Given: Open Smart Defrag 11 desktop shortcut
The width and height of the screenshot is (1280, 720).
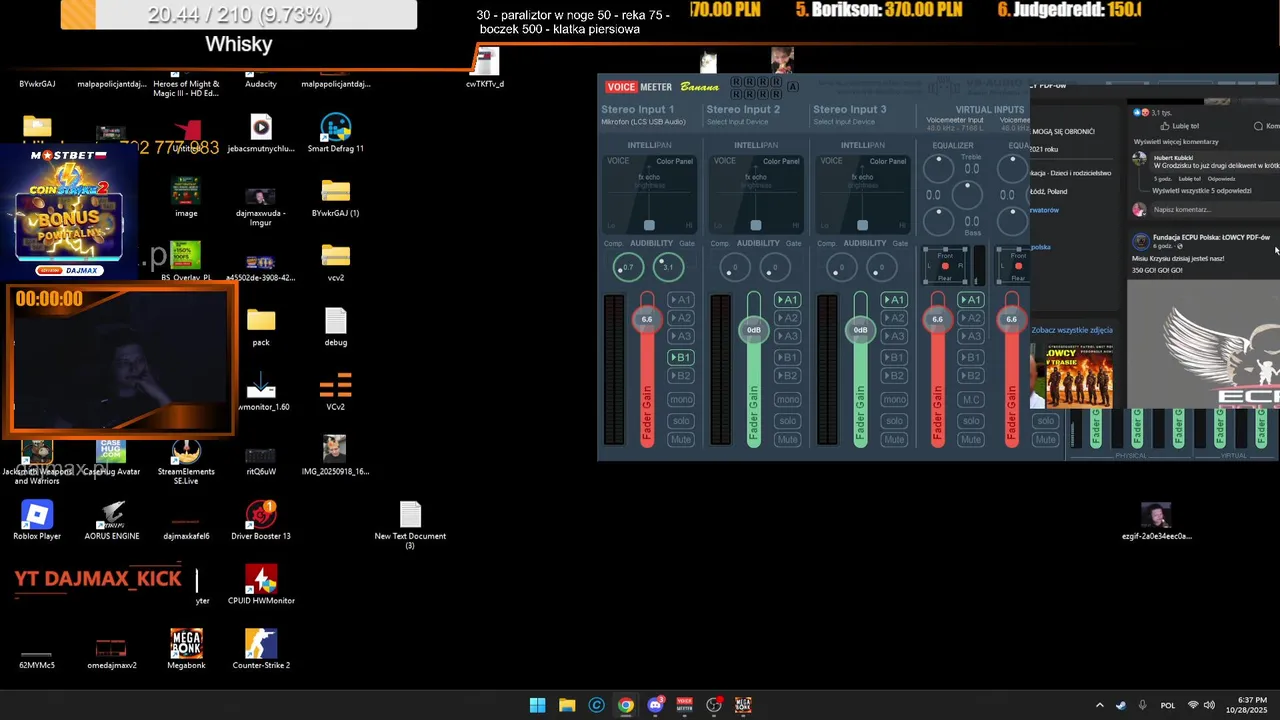Looking at the screenshot, I should coord(335,133).
